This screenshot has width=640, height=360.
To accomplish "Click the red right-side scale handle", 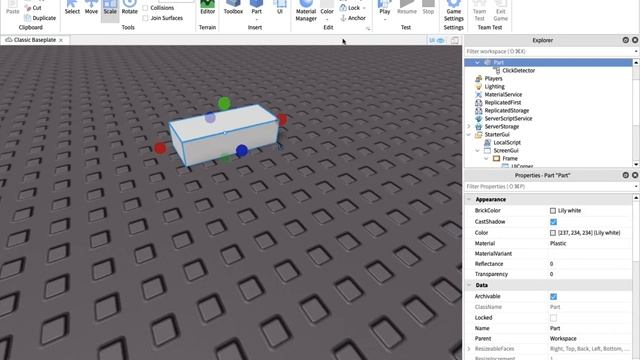I will pyautogui.click(x=282, y=120).
